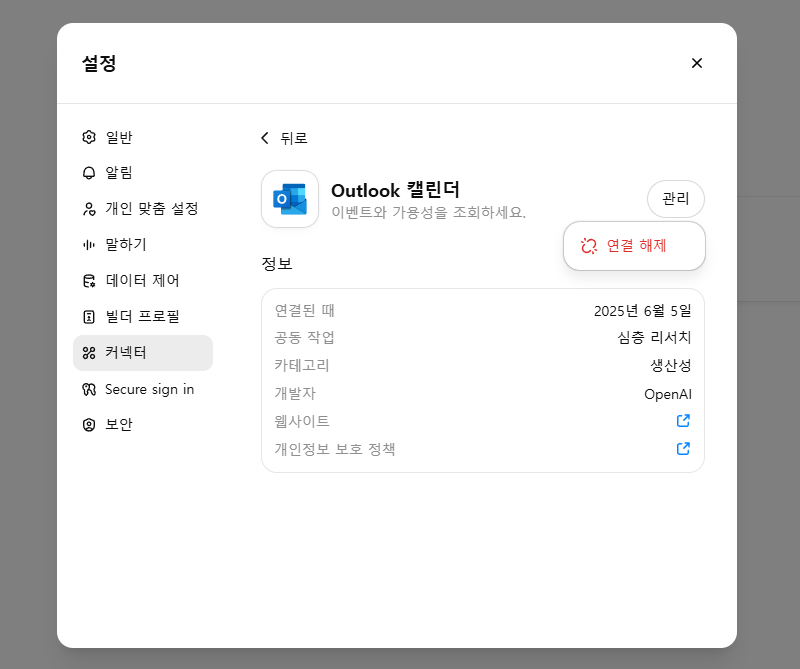
Task: Click the waveform icon beside 말하기
Action: click(89, 245)
